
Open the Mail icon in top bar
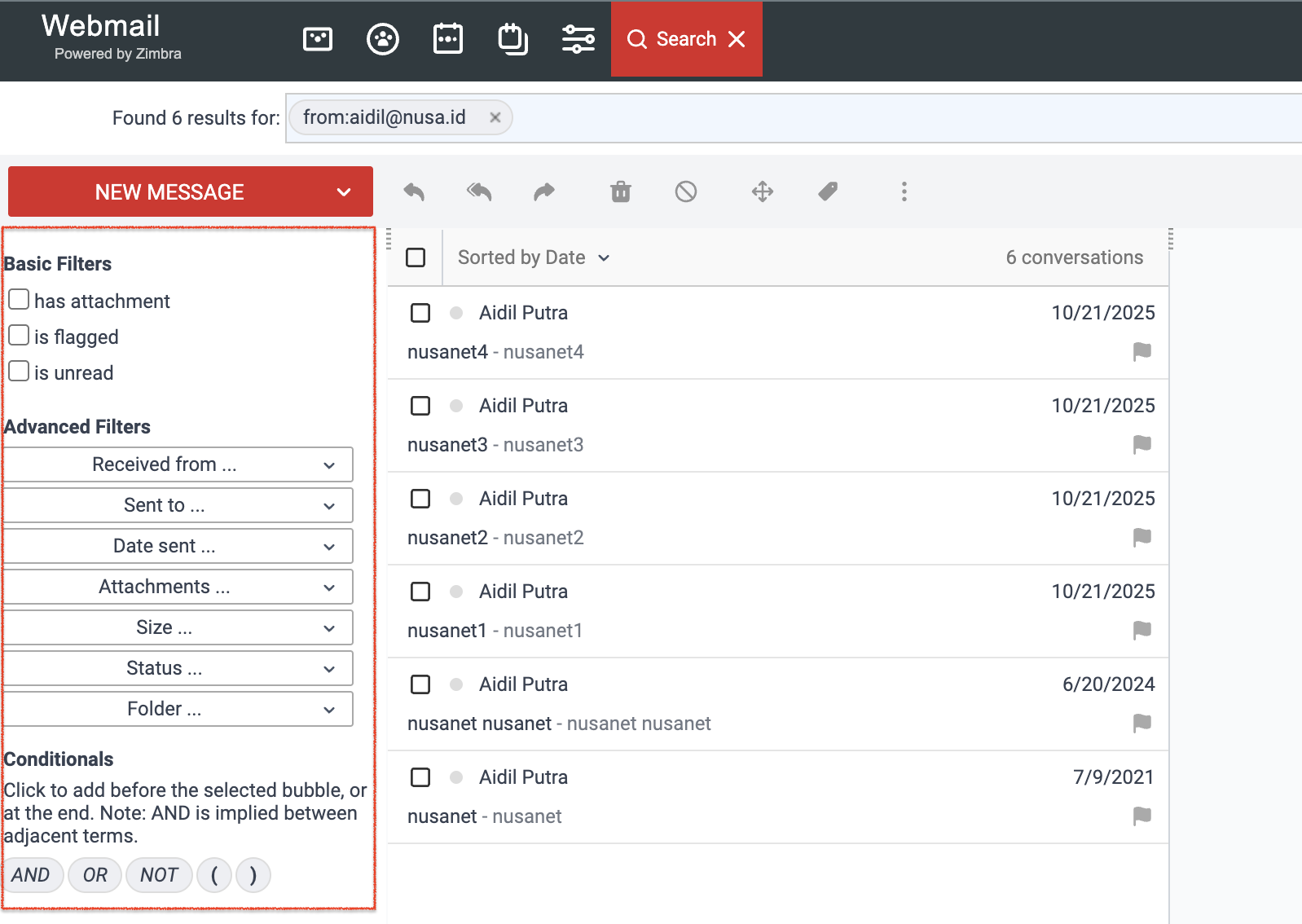coord(318,39)
